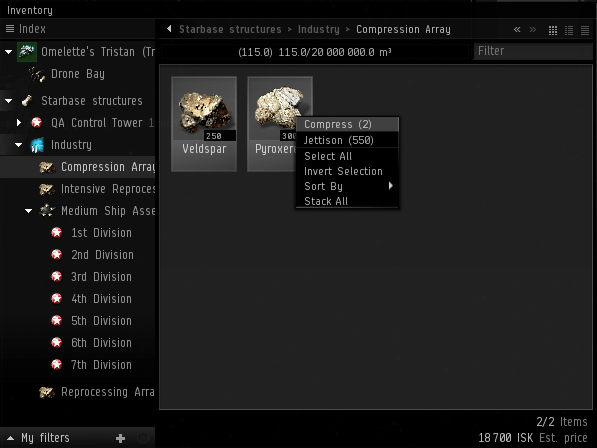Click the Intensive Reprocessing Array icon

coord(47,189)
